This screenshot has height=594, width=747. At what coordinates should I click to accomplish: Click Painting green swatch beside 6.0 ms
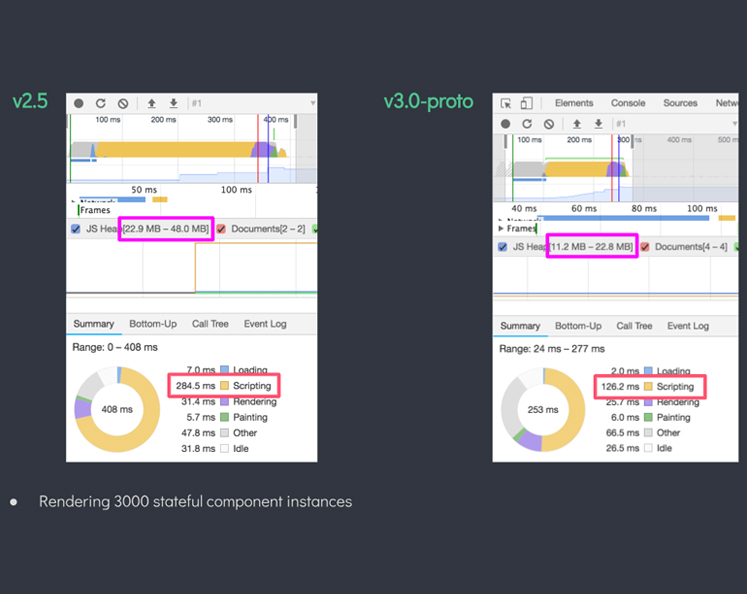(x=648, y=418)
